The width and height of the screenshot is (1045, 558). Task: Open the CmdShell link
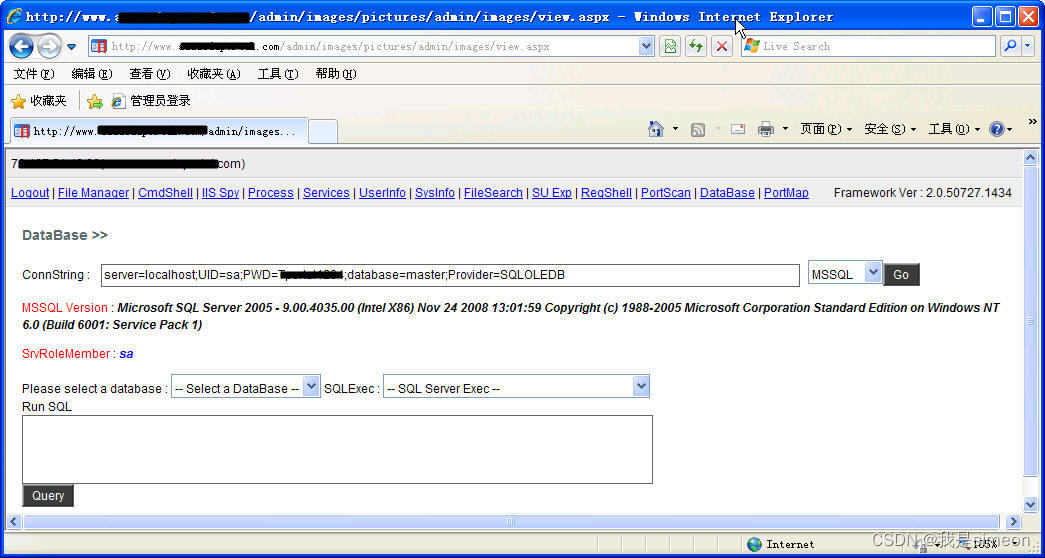pyautogui.click(x=165, y=193)
